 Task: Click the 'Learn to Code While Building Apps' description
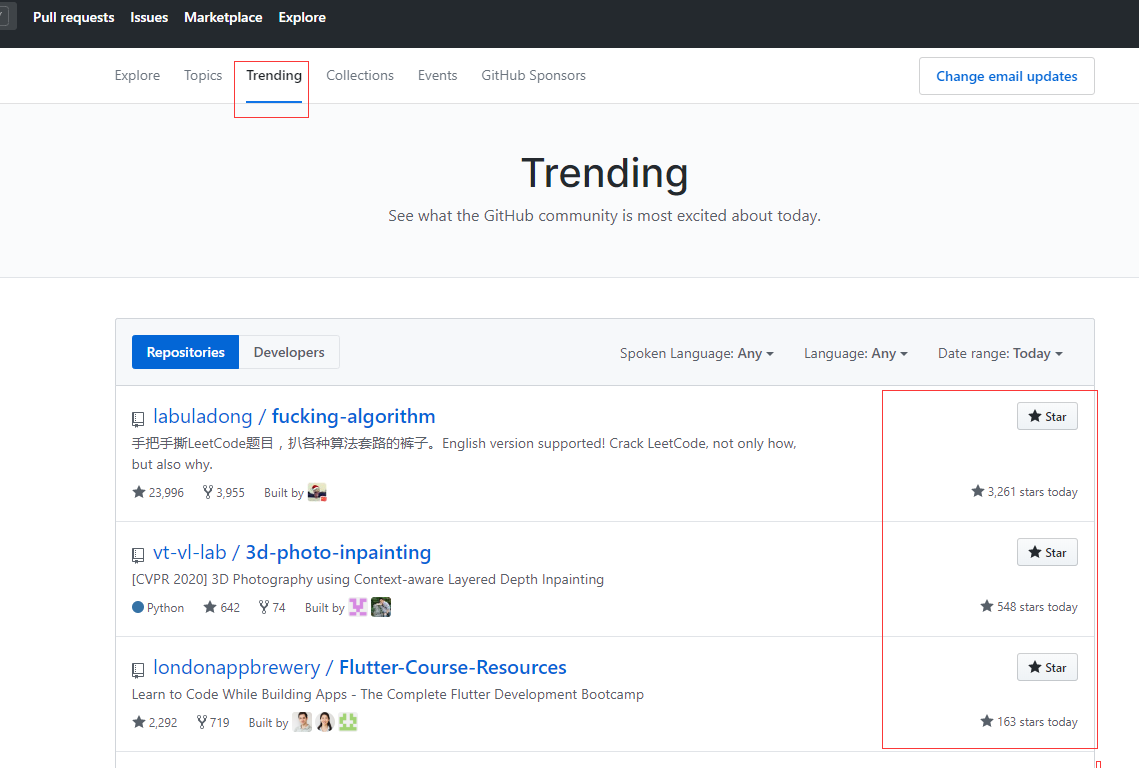tap(388, 694)
